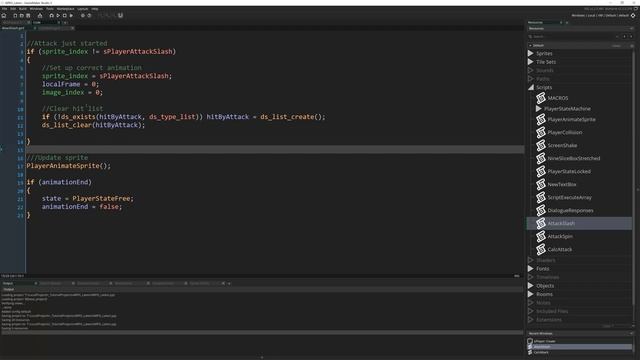This screenshot has height=360, width=640.
Task: Click the PlayerAnimateSprite script icon
Action: pos(541,119)
